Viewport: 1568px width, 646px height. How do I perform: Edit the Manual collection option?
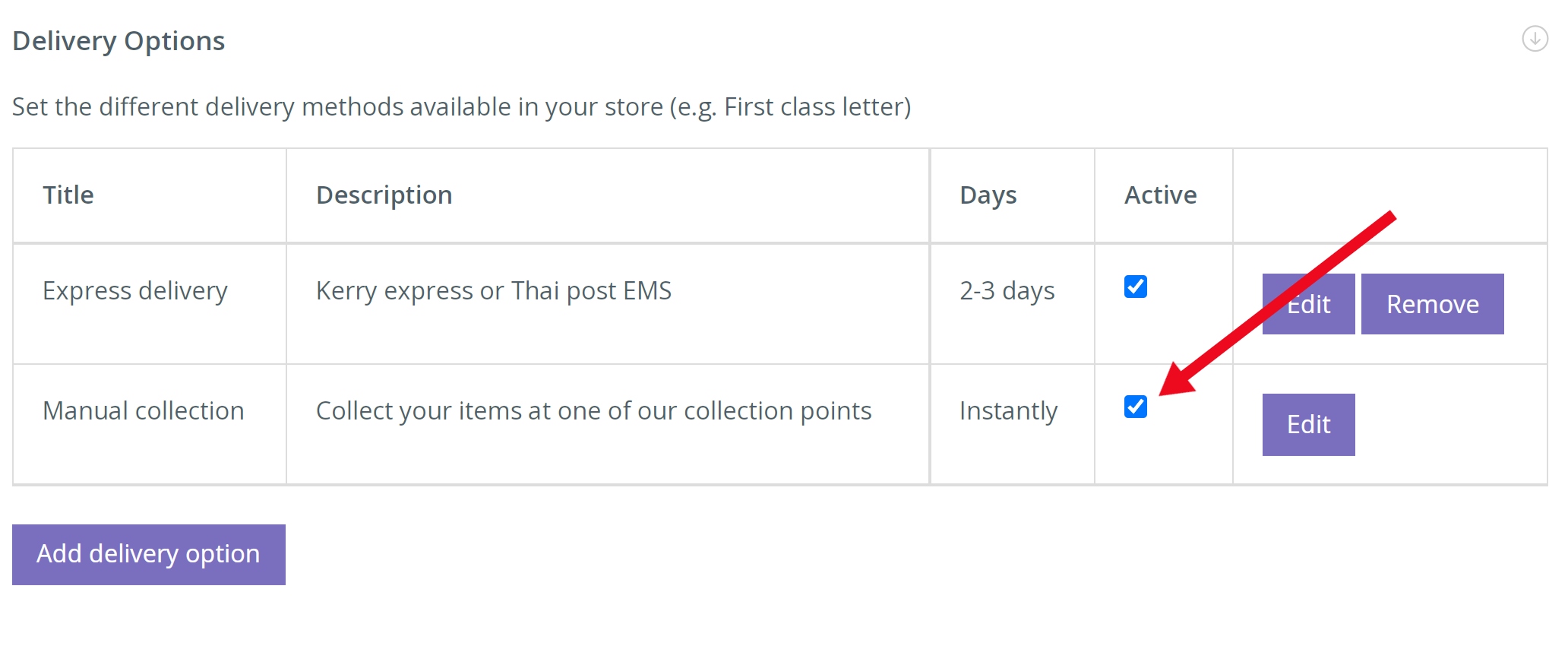[1308, 424]
